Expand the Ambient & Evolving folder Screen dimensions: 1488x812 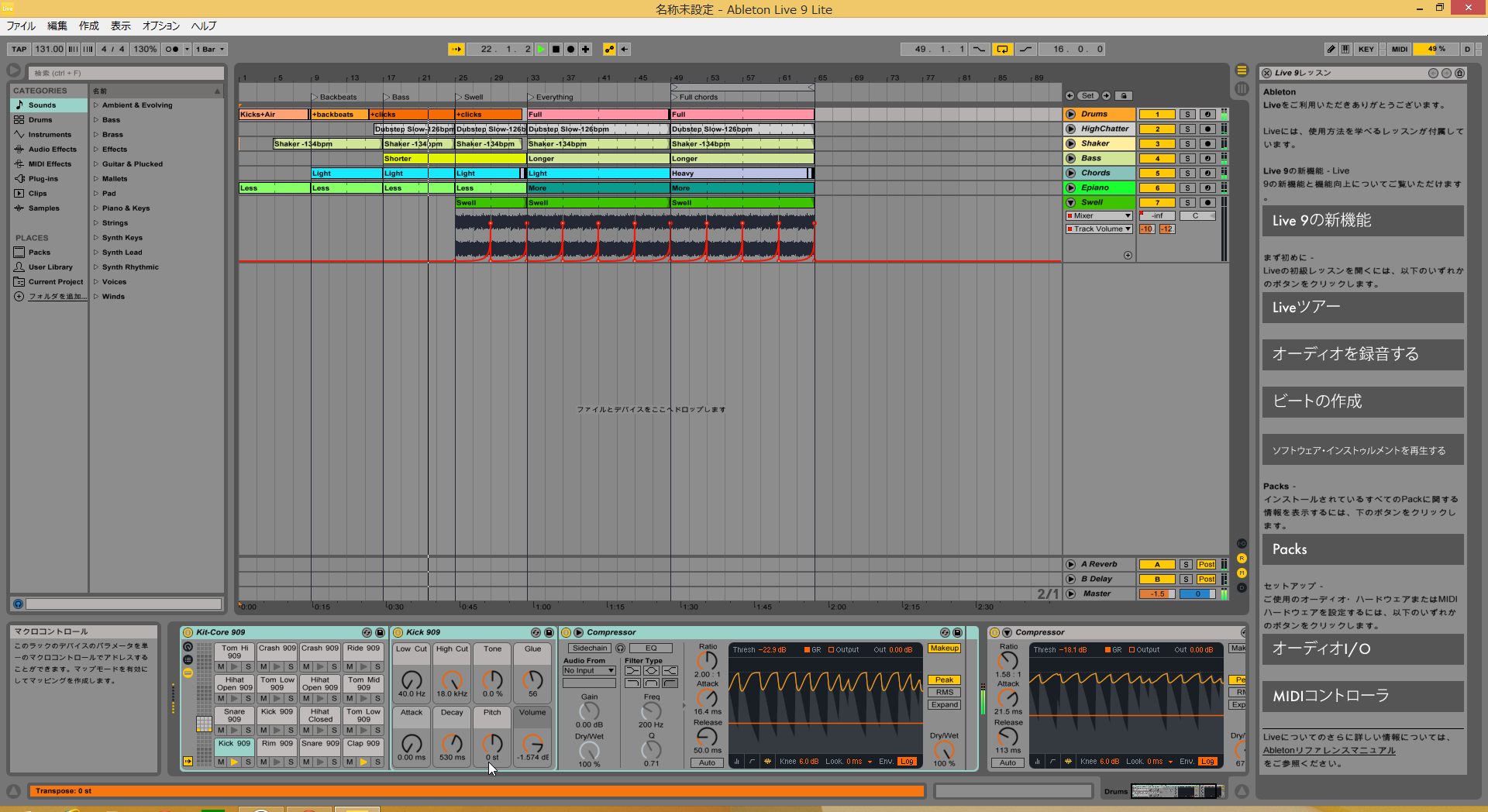(x=96, y=105)
